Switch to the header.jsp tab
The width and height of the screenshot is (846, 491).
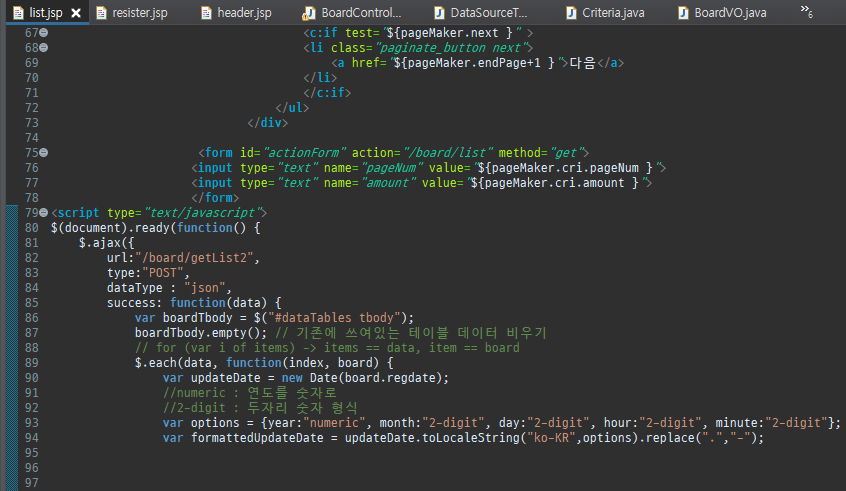pos(237,12)
